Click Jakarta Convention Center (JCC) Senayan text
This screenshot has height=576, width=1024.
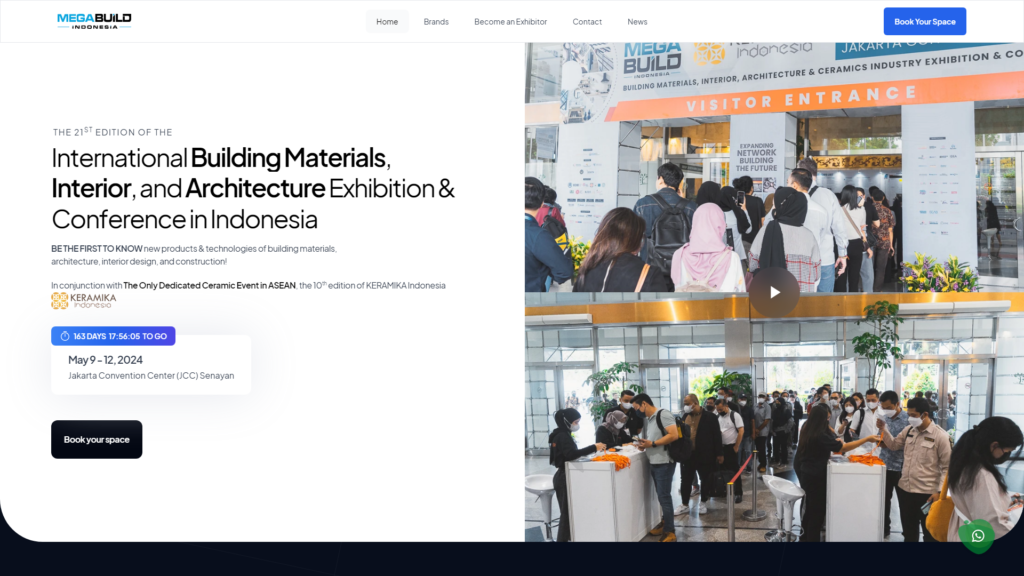click(x=151, y=376)
